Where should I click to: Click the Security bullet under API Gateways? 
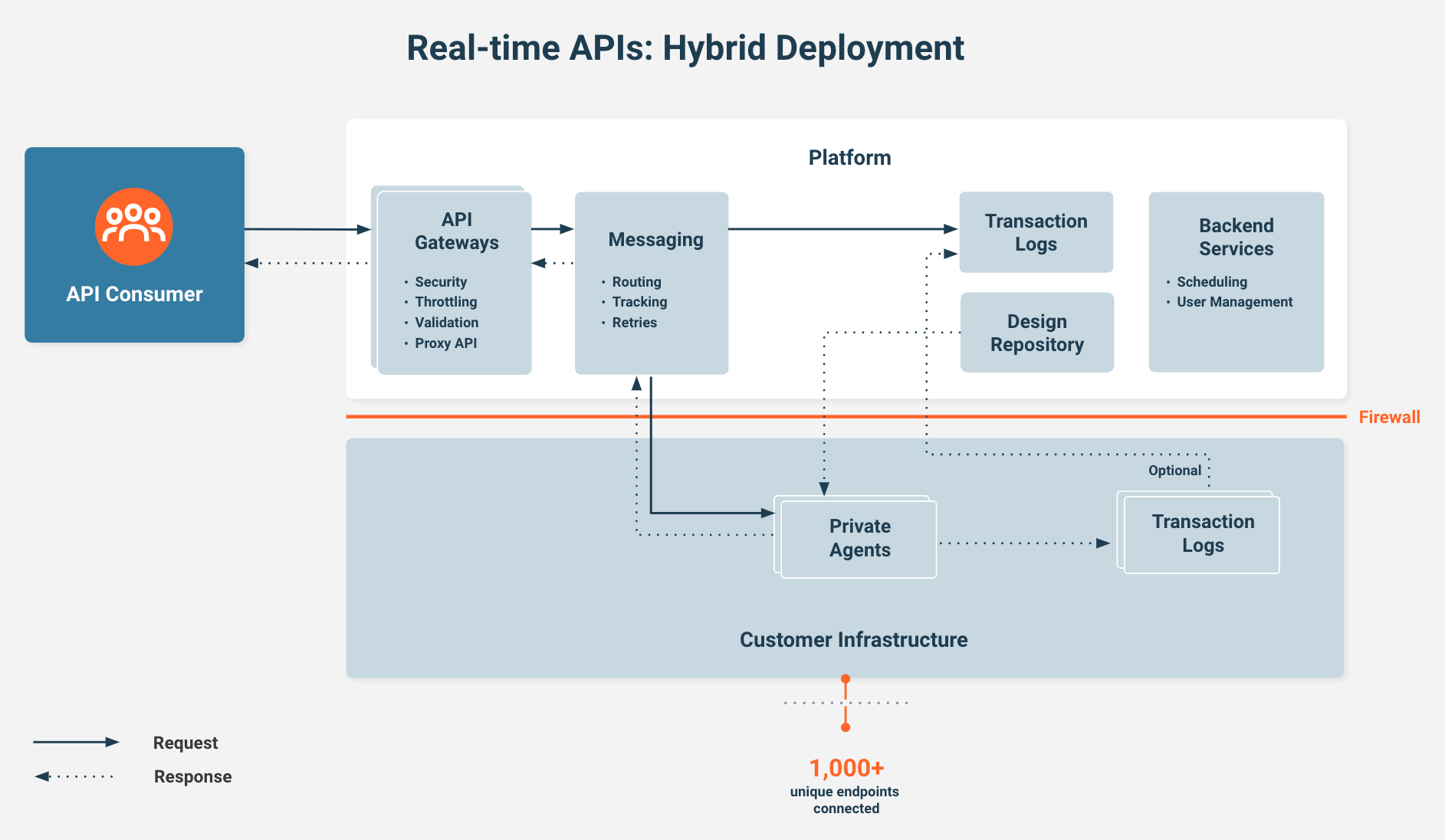441,282
